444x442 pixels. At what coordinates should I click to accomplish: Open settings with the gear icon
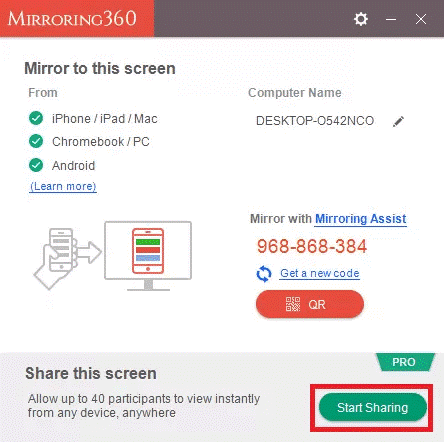[361, 19]
